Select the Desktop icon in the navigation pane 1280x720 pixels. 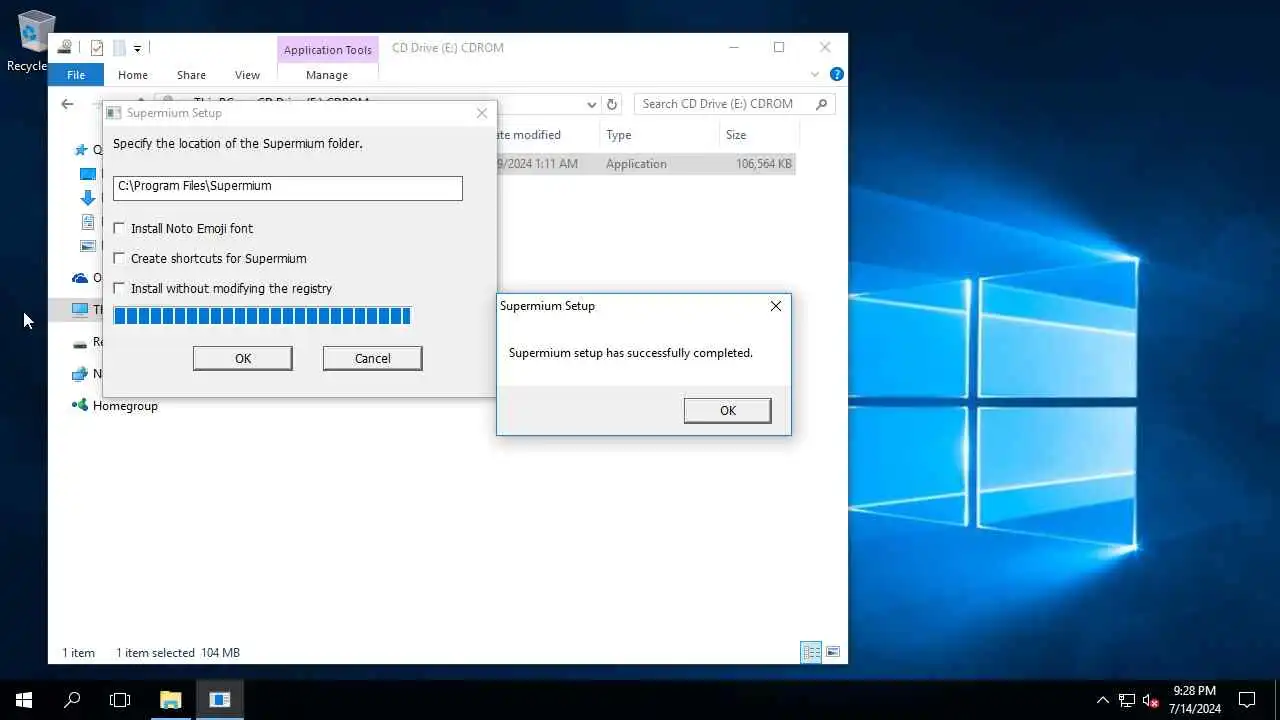click(x=88, y=174)
